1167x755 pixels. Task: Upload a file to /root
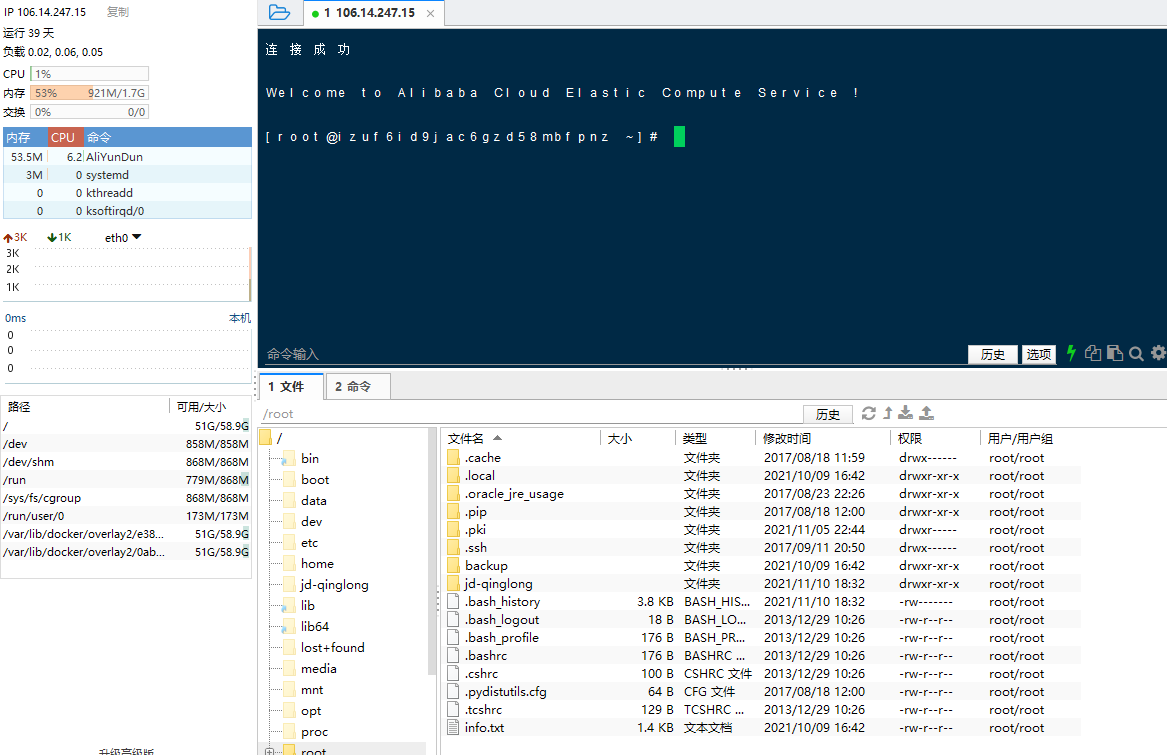926,412
